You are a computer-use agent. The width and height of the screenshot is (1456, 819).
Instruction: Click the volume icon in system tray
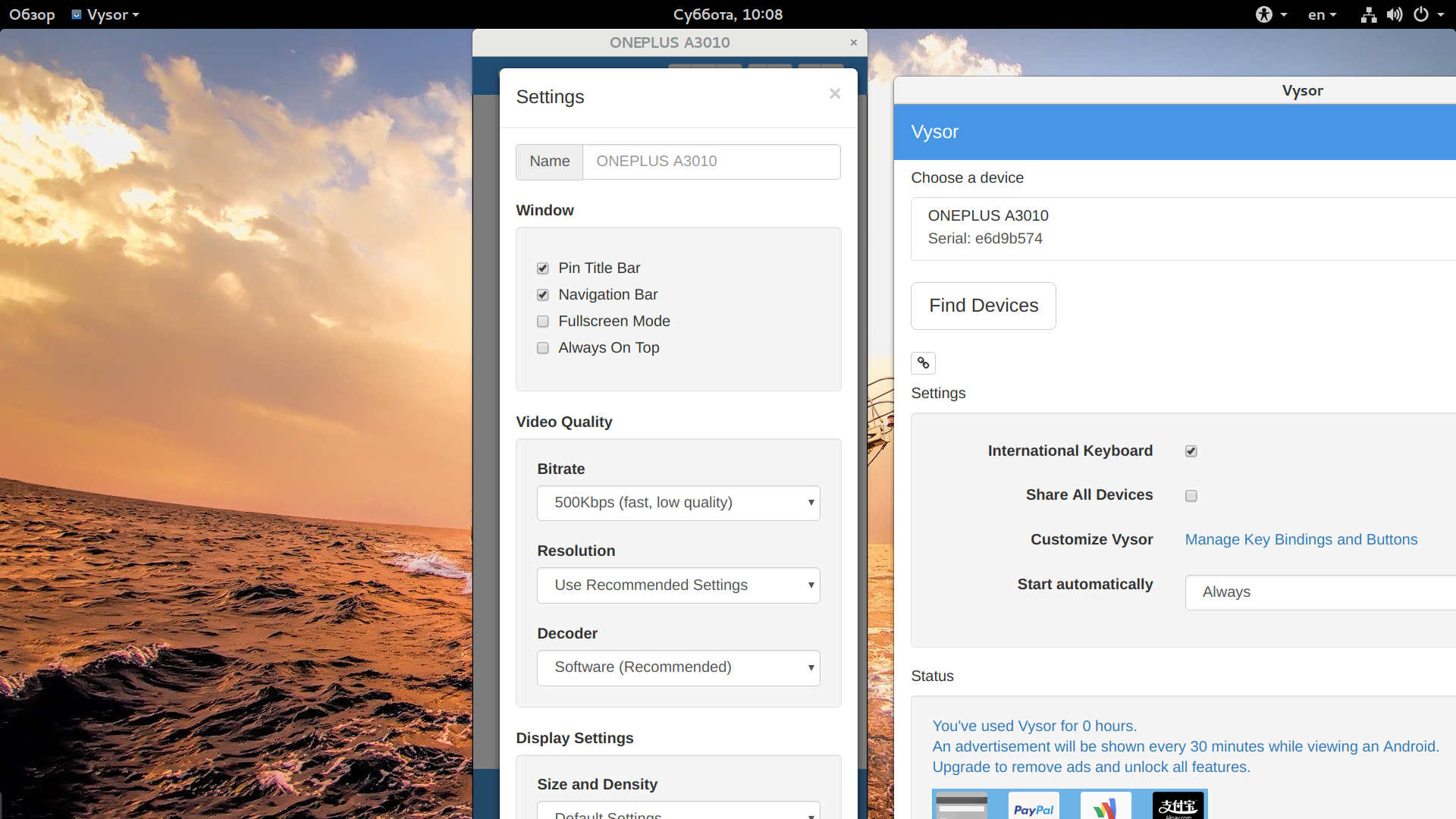pyautogui.click(x=1395, y=13)
